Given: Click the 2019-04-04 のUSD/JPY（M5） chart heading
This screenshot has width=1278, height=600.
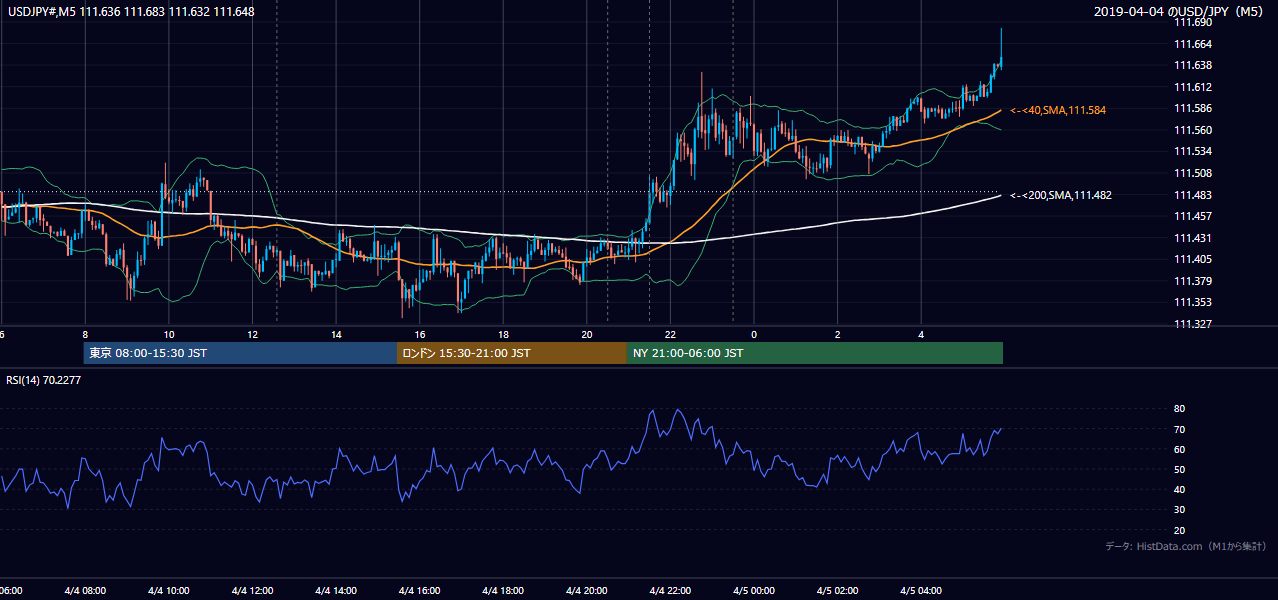Looking at the screenshot, I should (x=1180, y=12).
